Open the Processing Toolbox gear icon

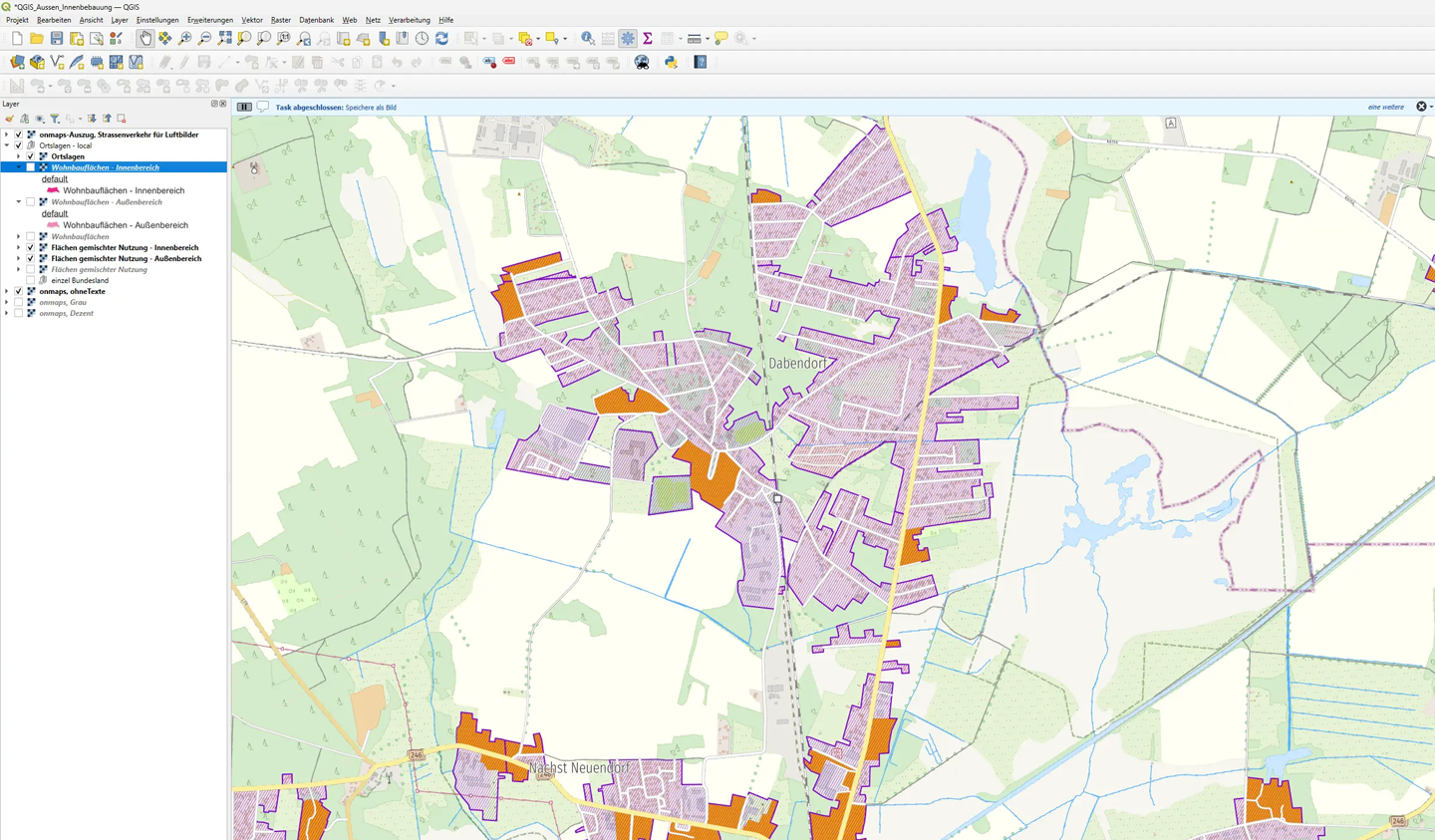tap(628, 38)
